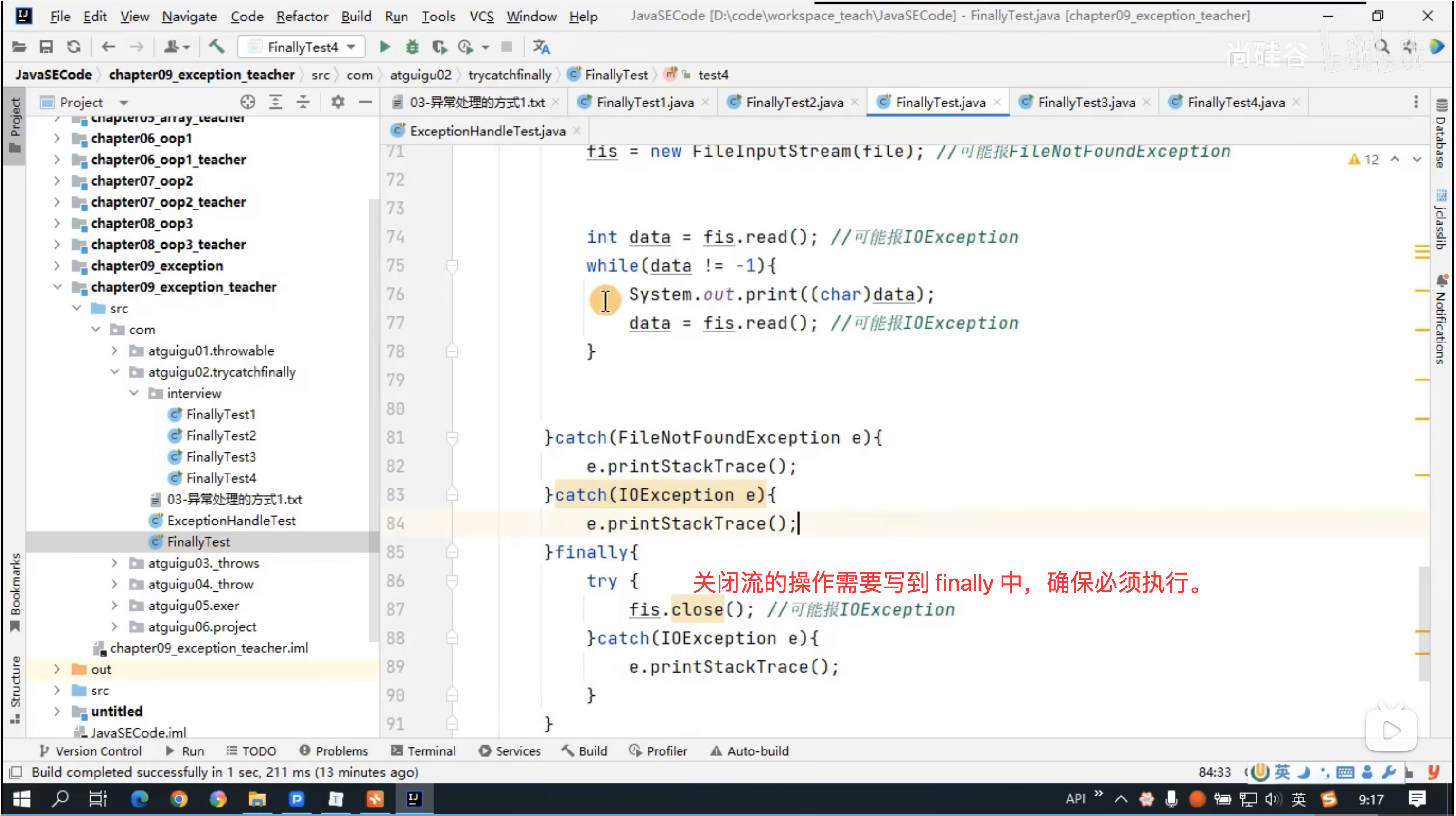1456x816 pixels.
Task: Select Opened File target icon in Project panel
Action: pyautogui.click(x=247, y=102)
